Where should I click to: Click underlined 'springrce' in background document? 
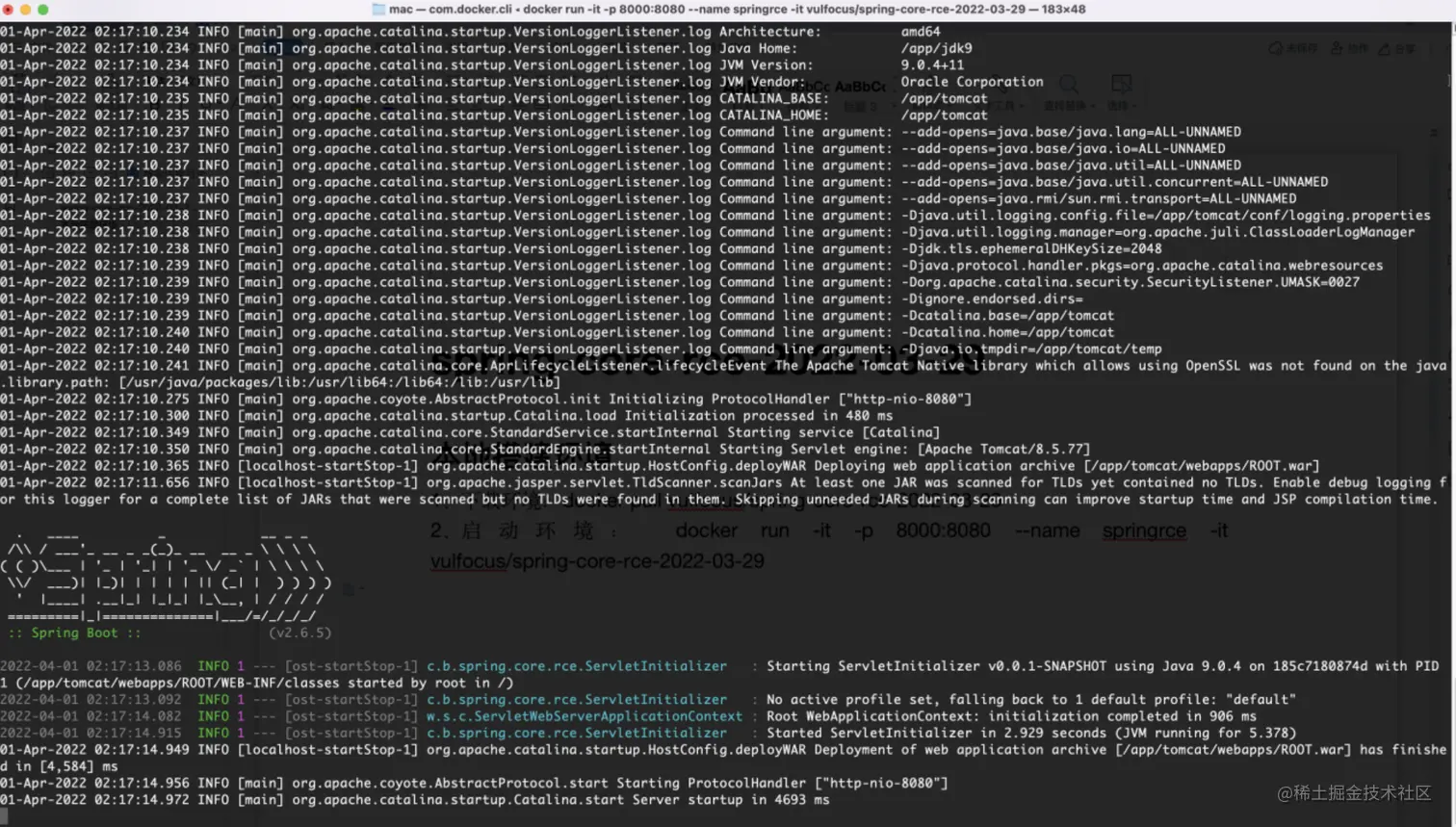coord(1144,530)
